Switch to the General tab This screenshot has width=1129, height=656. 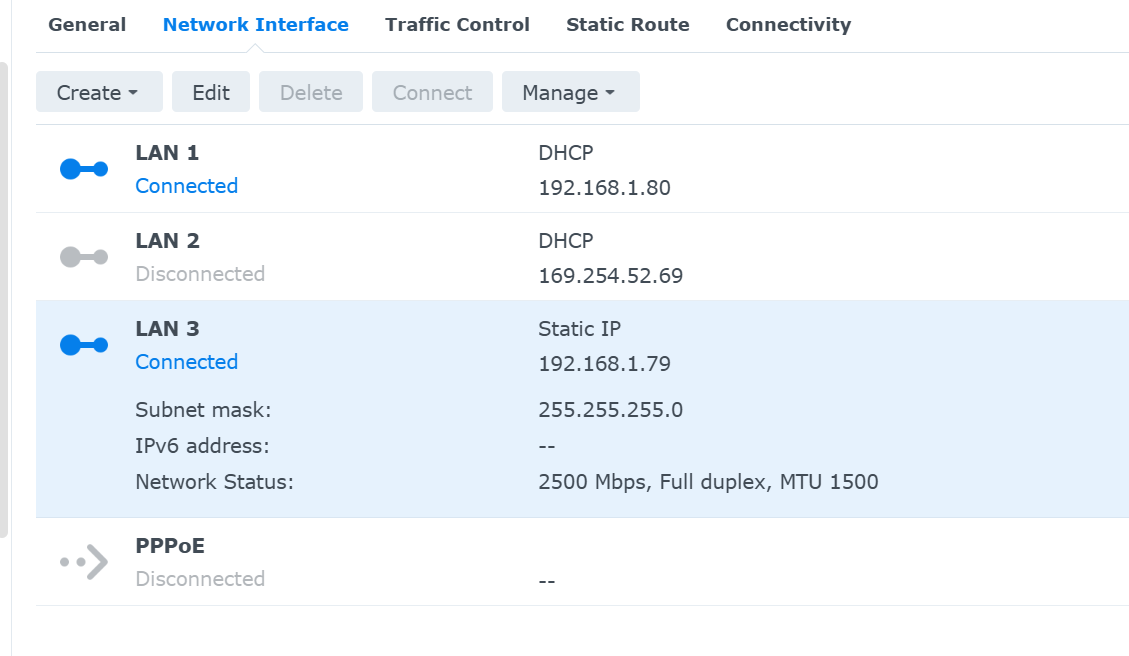(87, 25)
